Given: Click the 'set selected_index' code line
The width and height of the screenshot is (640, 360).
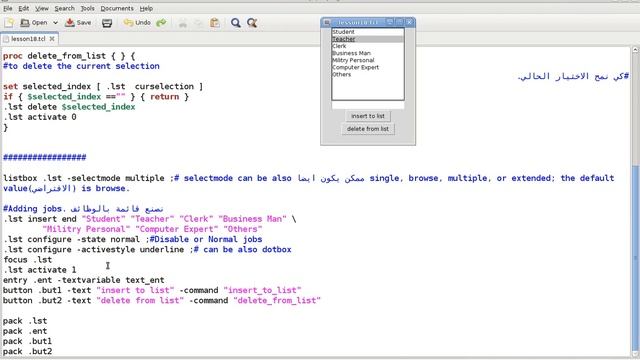Looking at the screenshot, I should pyautogui.click(x=103, y=87).
